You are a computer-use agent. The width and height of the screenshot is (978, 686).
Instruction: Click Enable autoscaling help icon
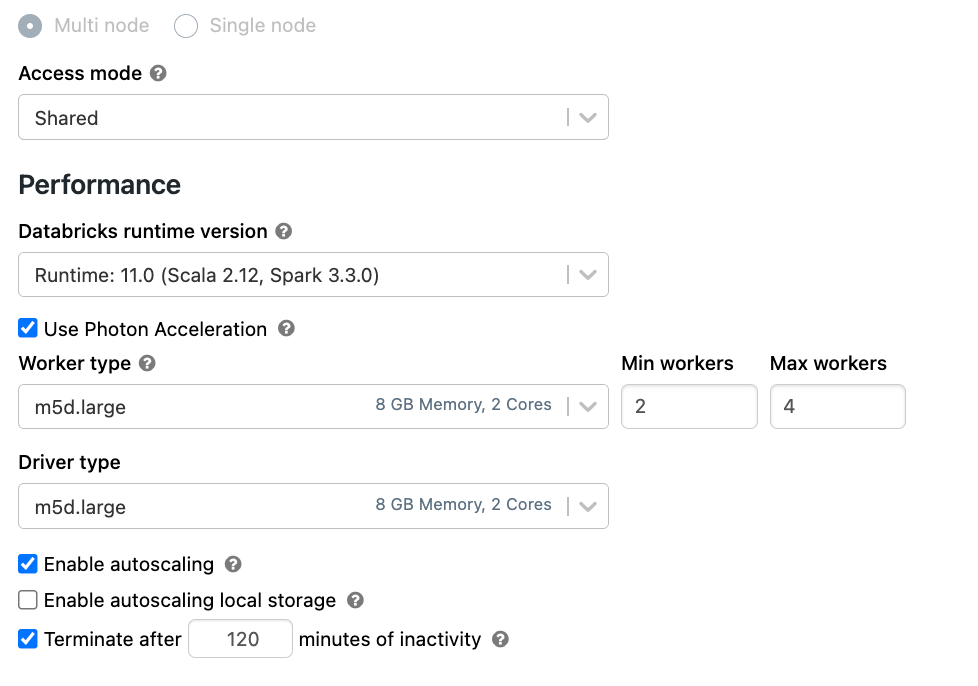(x=233, y=564)
